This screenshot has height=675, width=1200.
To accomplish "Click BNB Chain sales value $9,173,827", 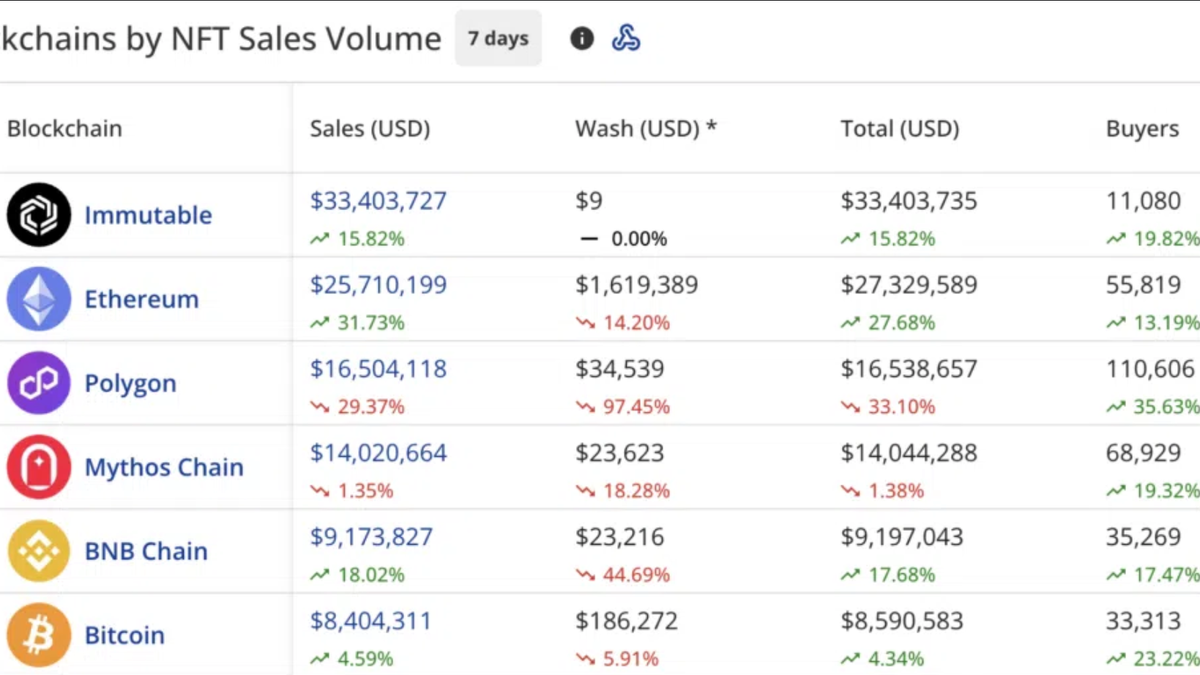I will (371, 537).
